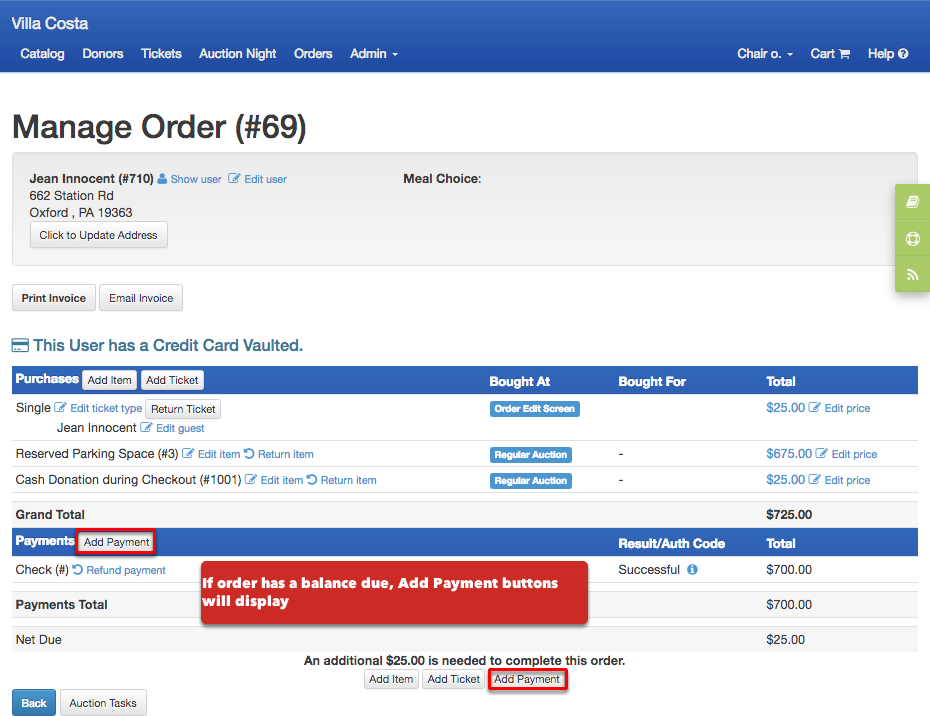Go to the Catalog menu
This screenshot has height=716, width=930.
pyautogui.click(x=42, y=54)
